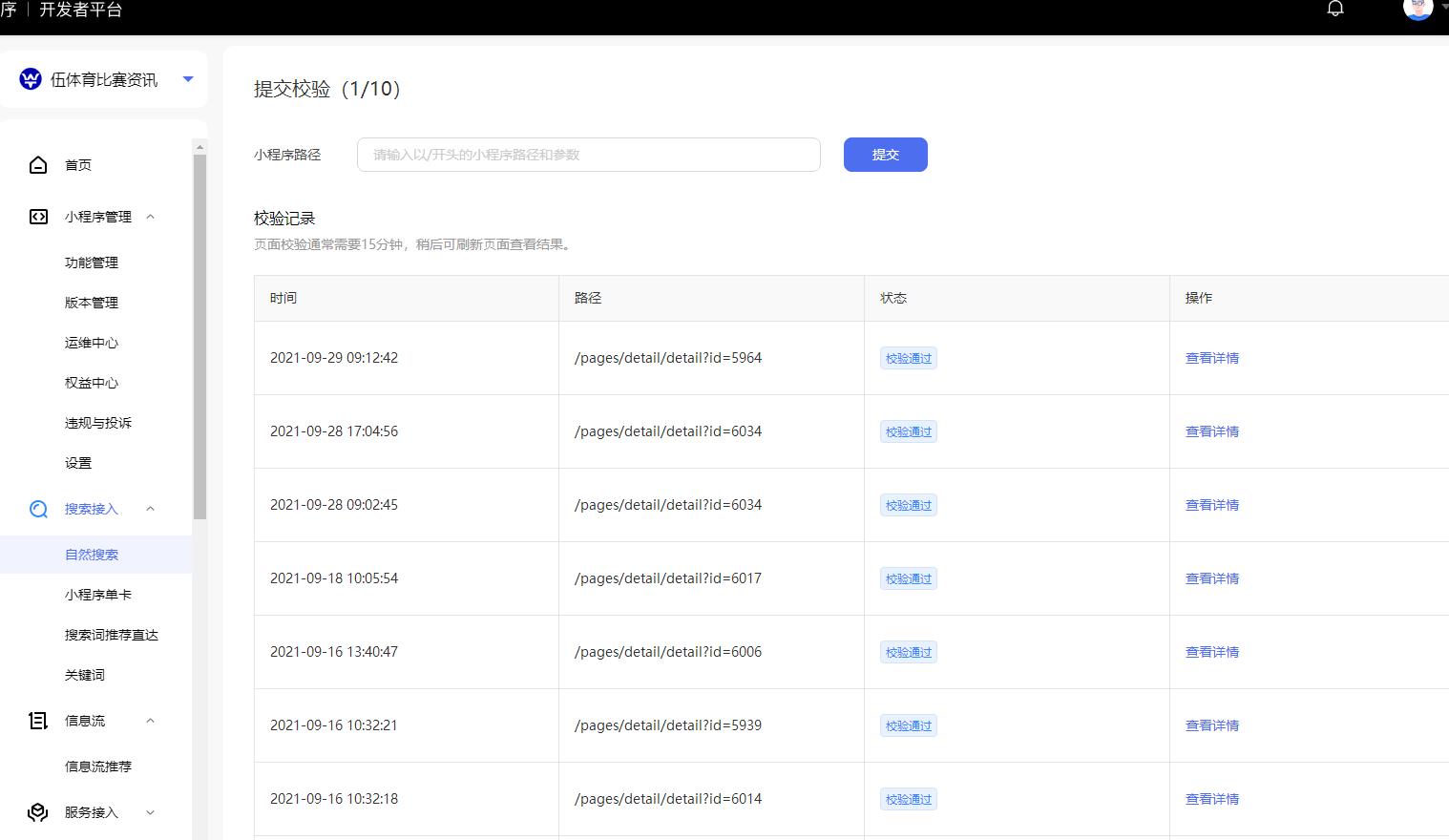
Task: Select the 搜索接入 search icon
Action: [38, 509]
